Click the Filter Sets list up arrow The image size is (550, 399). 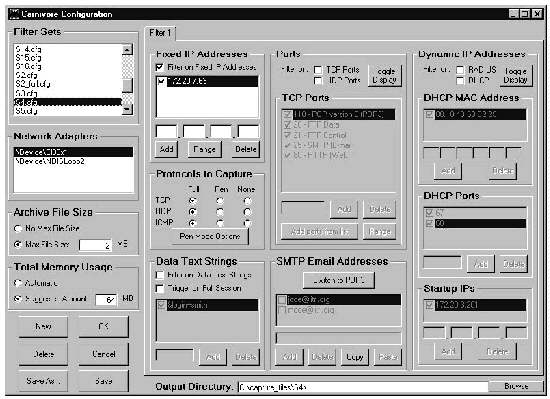(127, 49)
